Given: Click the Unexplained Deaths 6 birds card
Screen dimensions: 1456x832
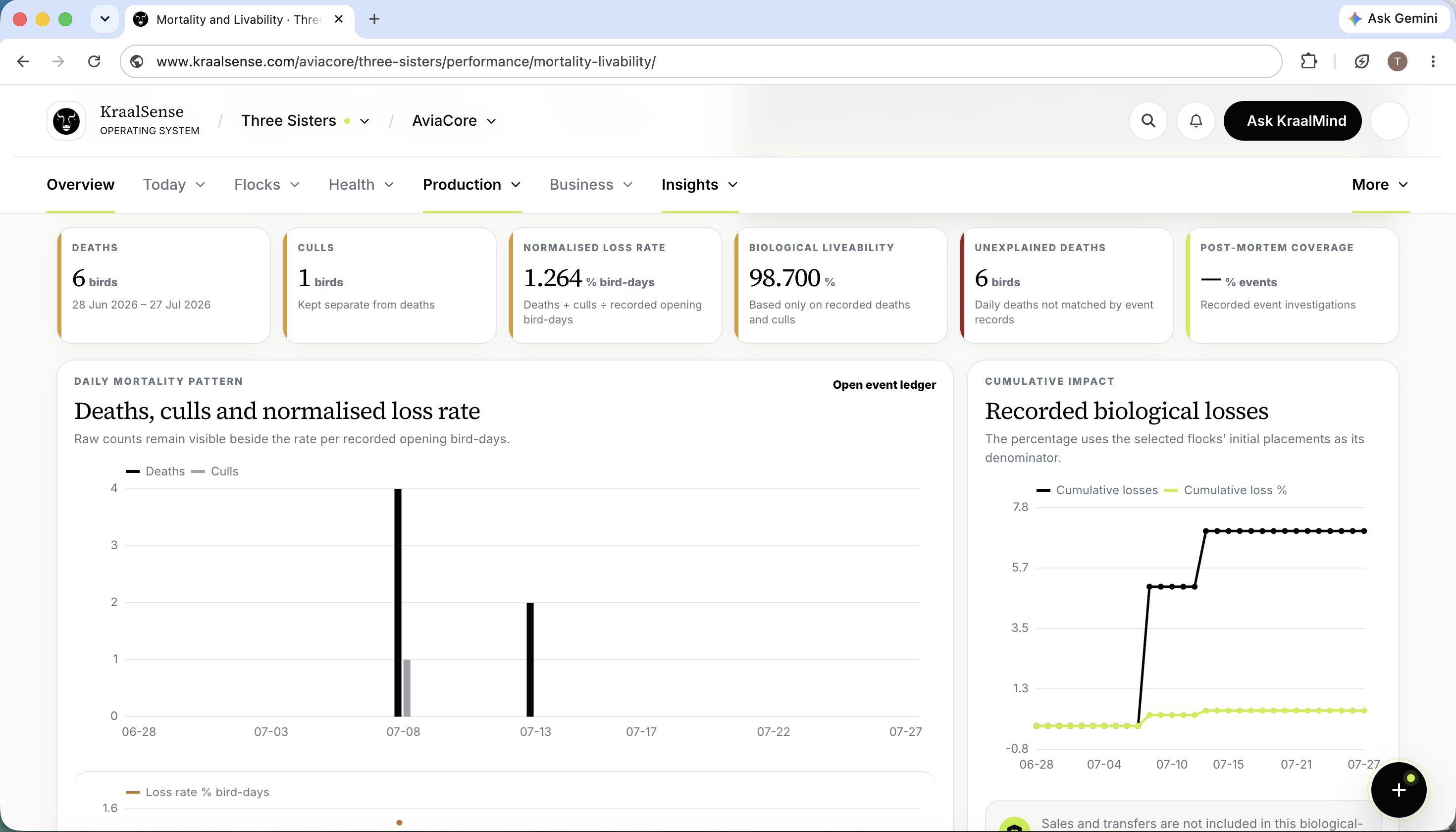Looking at the screenshot, I should tap(1066, 286).
